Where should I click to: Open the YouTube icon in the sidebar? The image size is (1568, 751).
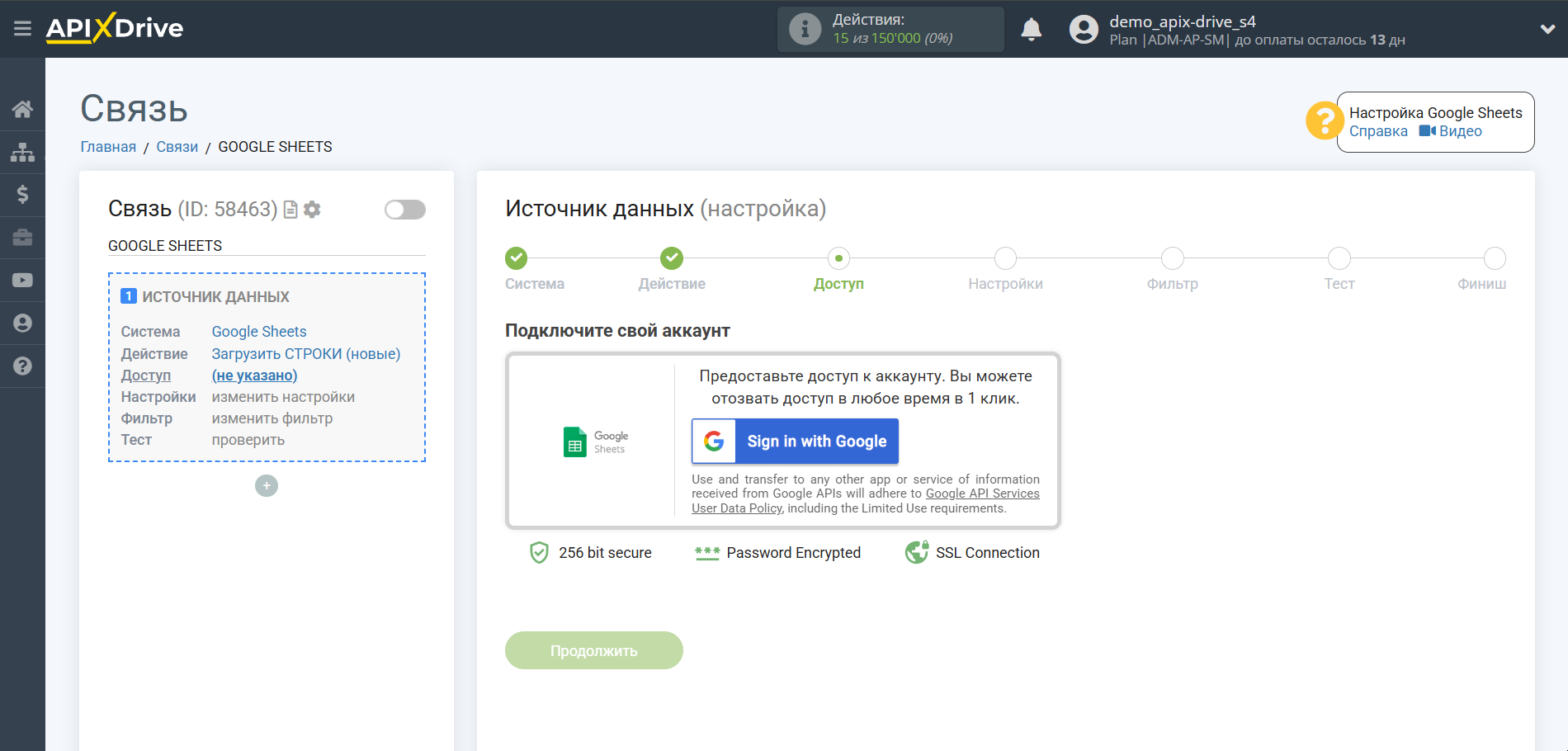click(22, 281)
